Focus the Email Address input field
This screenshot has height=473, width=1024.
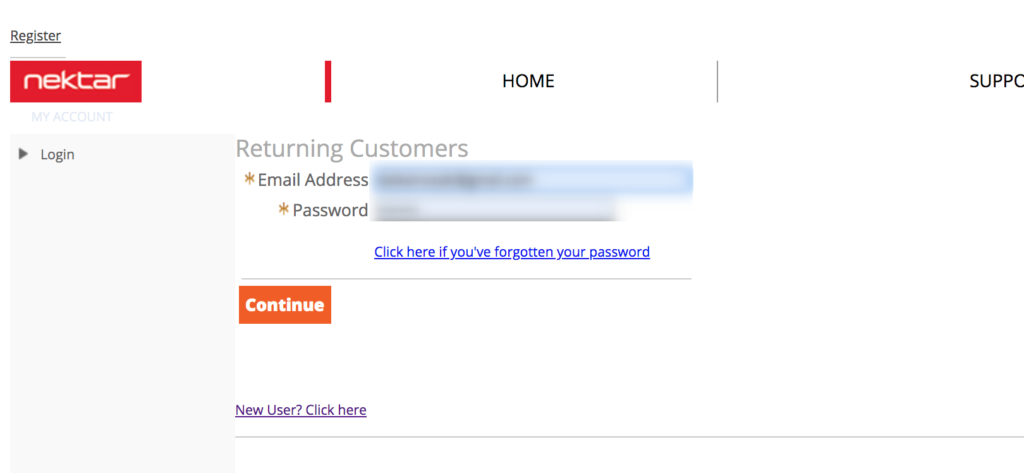[531, 180]
